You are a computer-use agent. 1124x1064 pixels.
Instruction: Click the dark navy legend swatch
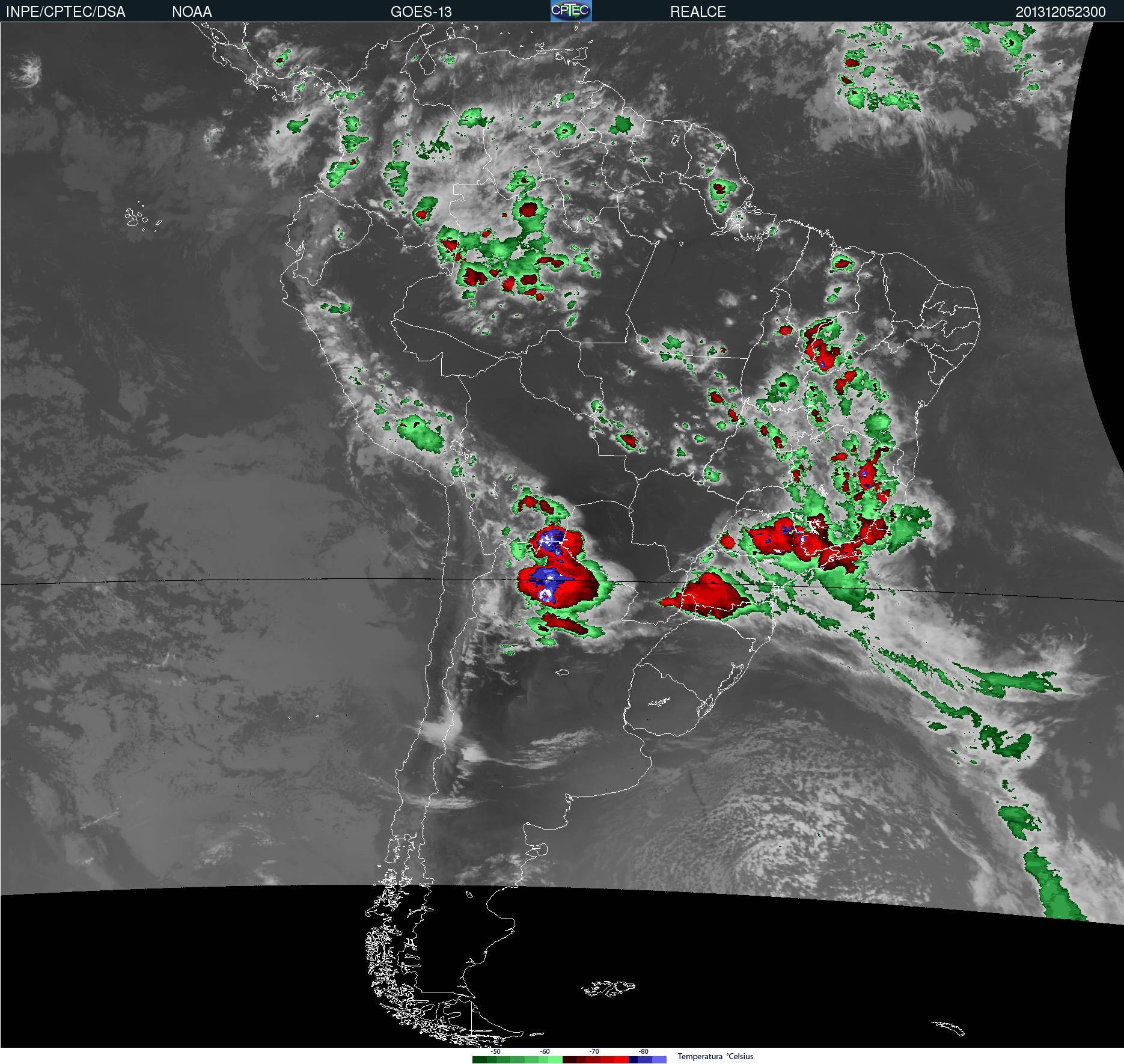pos(633,1059)
